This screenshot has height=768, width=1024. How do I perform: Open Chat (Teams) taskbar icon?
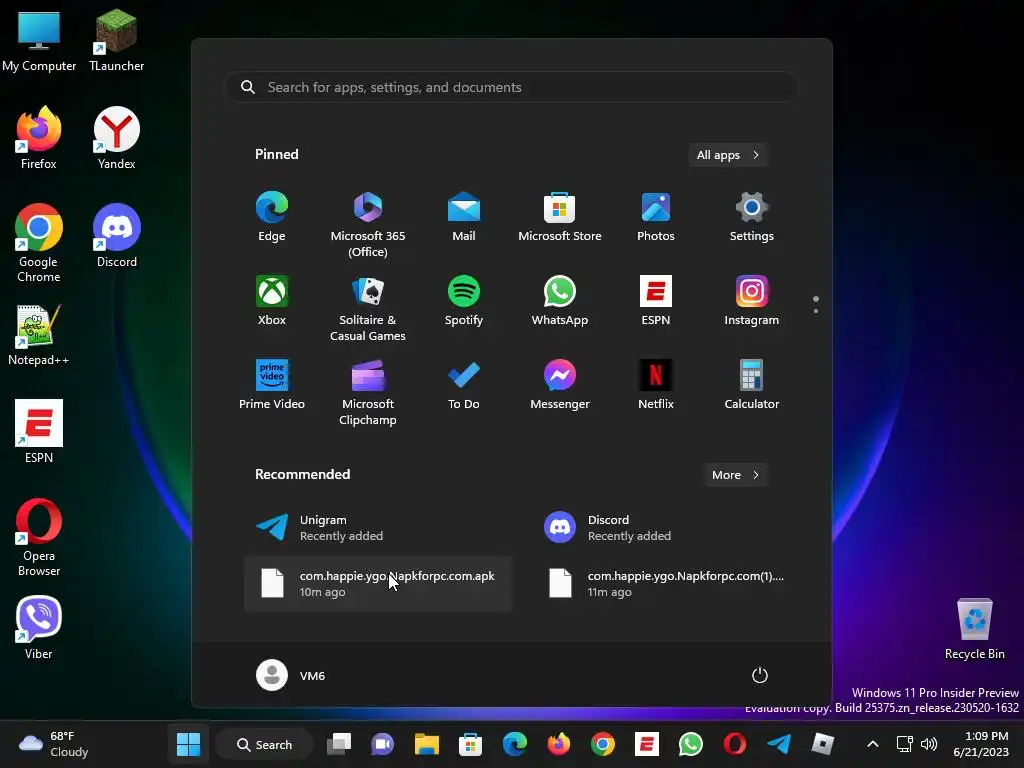tap(383, 744)
